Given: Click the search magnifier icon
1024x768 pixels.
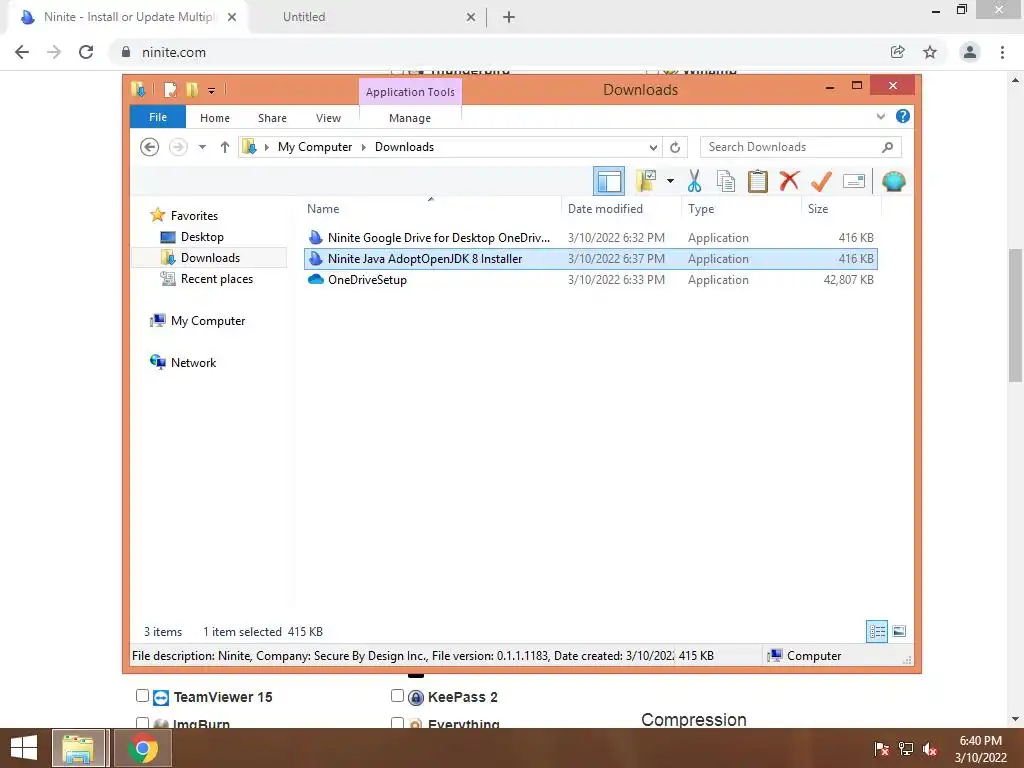Looking at the screenshot, I should pyautogui.click(x=888, y=147).
